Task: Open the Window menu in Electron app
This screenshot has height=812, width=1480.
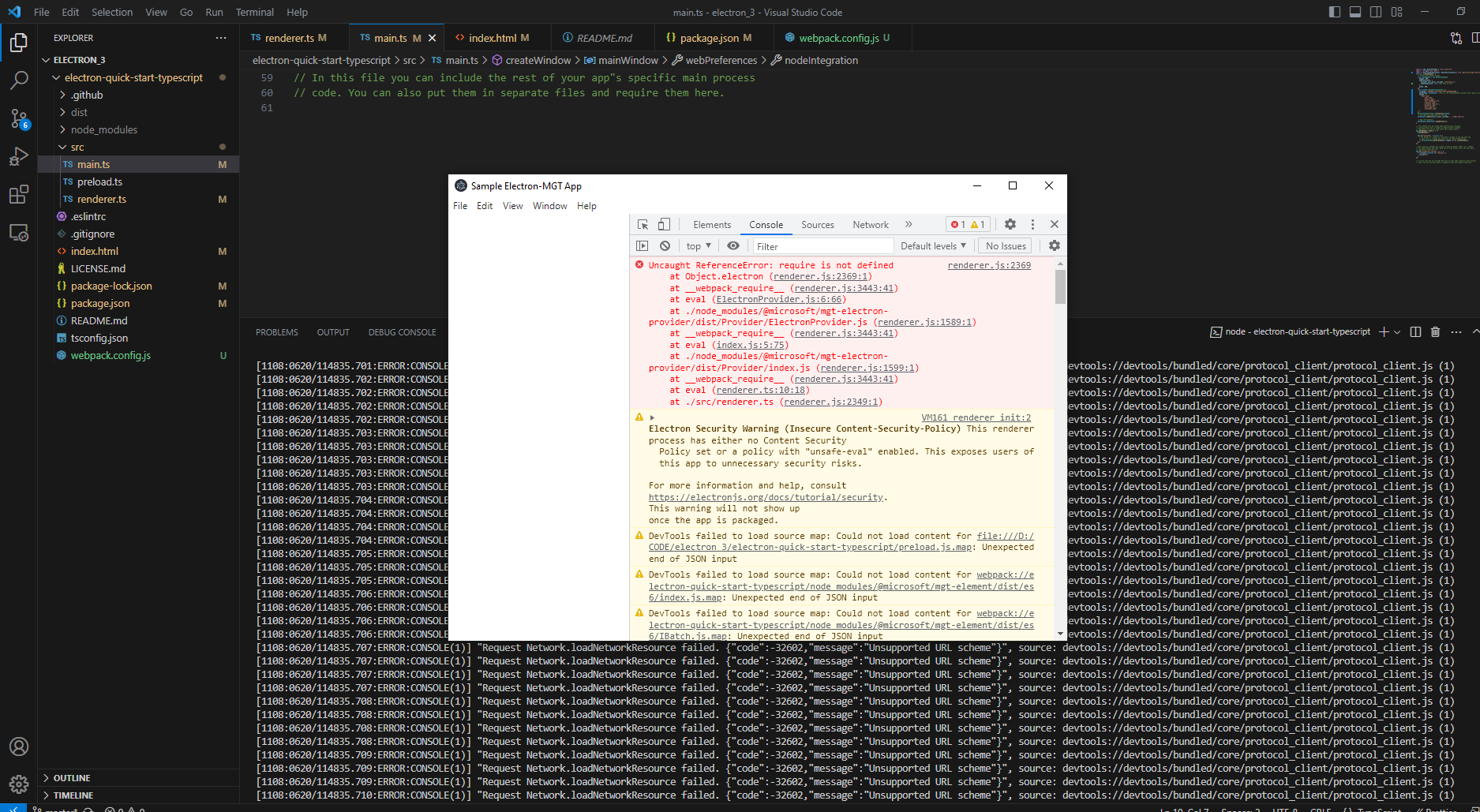Action: (x=549, y=206)
